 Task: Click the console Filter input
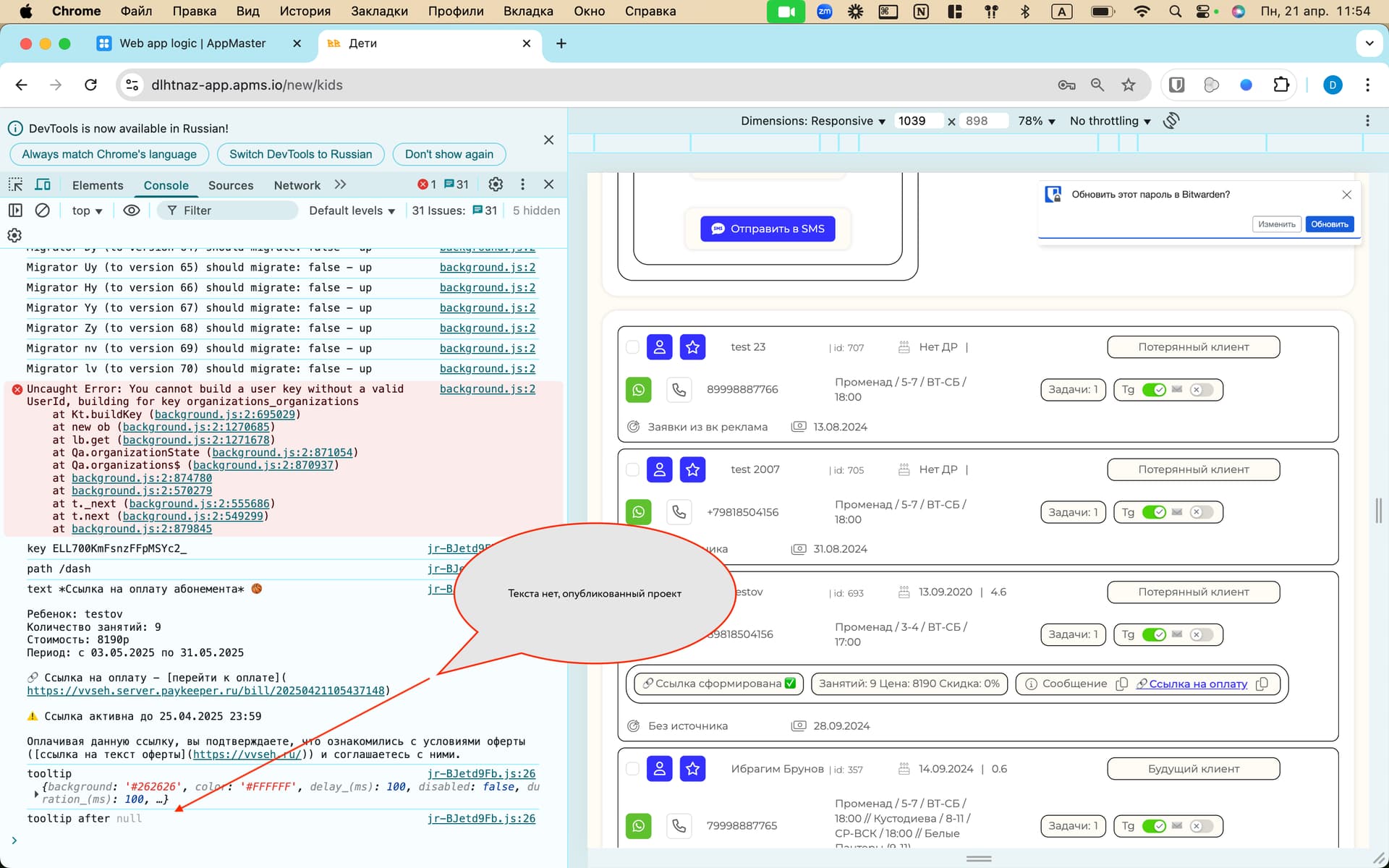(228, 210)
